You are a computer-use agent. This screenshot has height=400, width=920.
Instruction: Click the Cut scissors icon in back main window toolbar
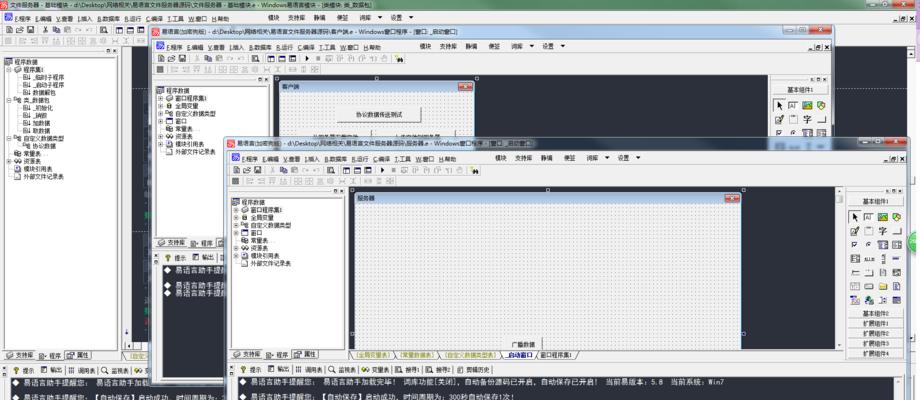pyautogui.click(x=45, y=29)
